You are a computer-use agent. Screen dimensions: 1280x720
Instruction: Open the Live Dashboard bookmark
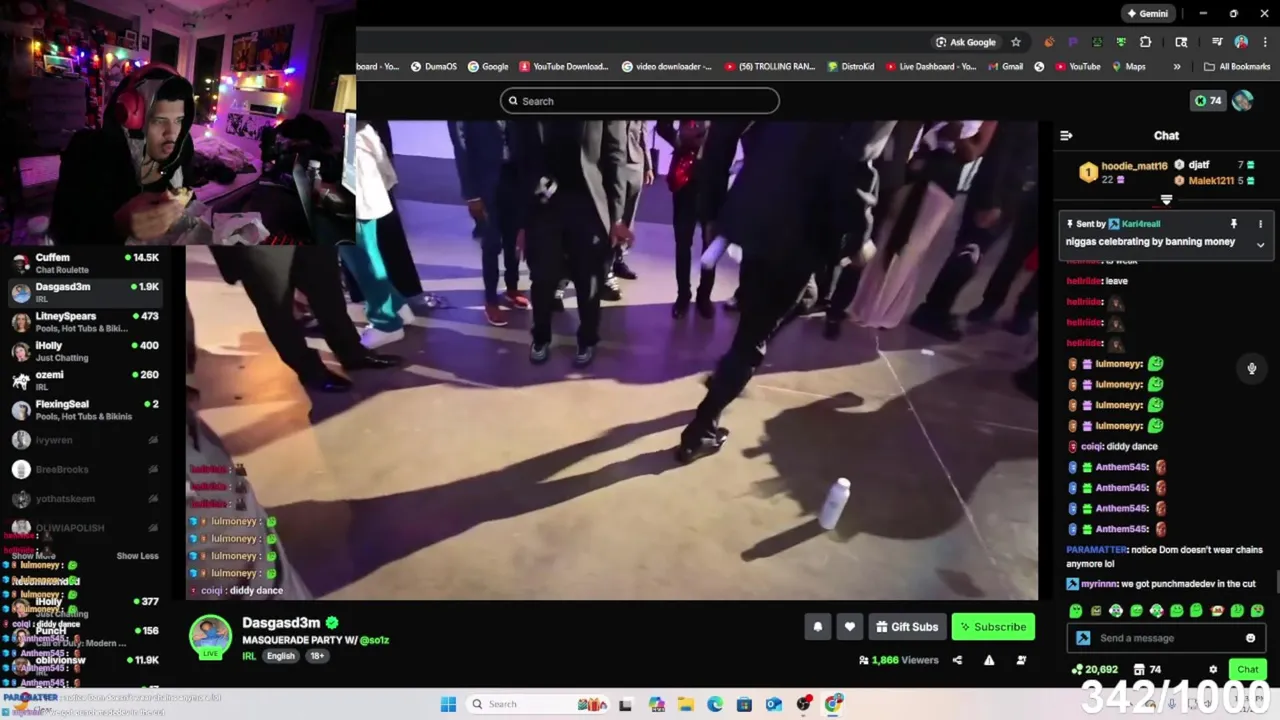point(930,67)
